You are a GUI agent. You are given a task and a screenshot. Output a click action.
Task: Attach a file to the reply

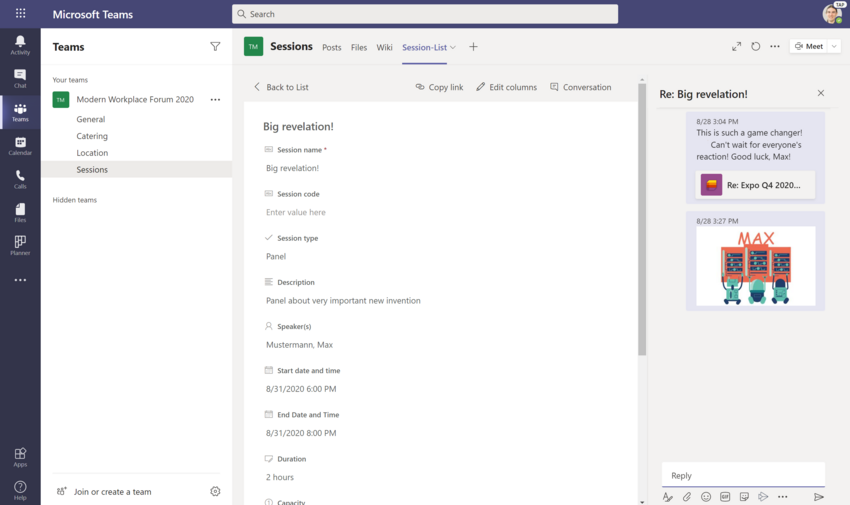[687, 497]
